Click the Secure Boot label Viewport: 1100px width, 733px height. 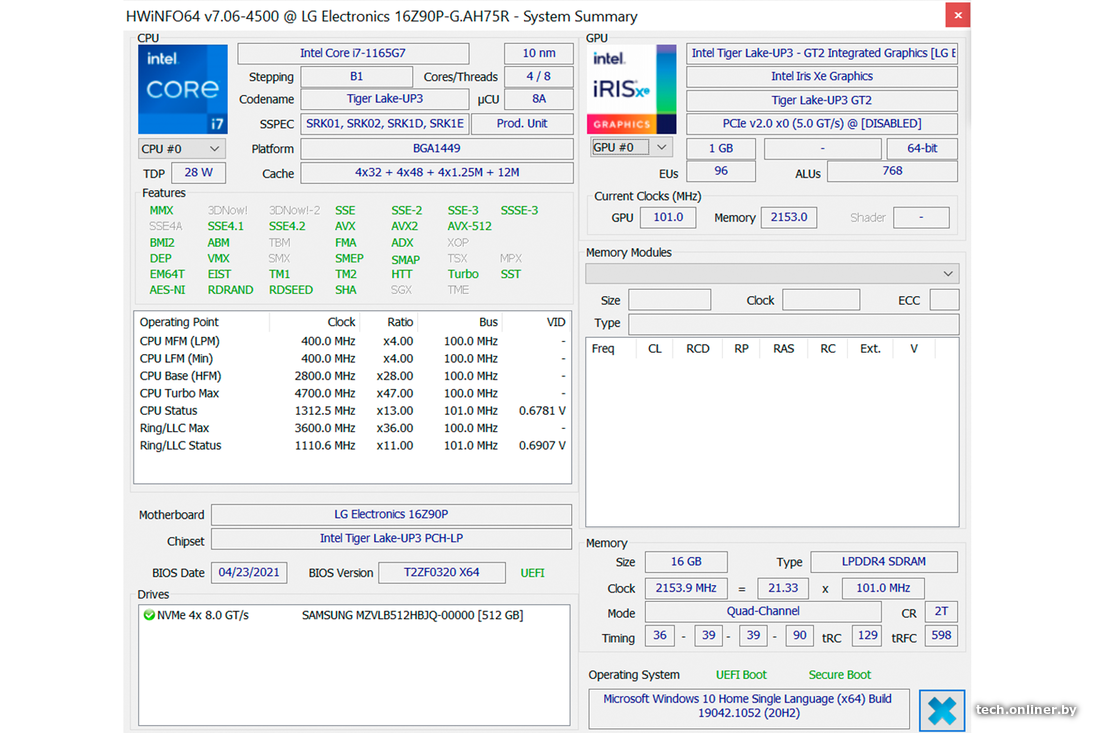click(x=839, y=675)
